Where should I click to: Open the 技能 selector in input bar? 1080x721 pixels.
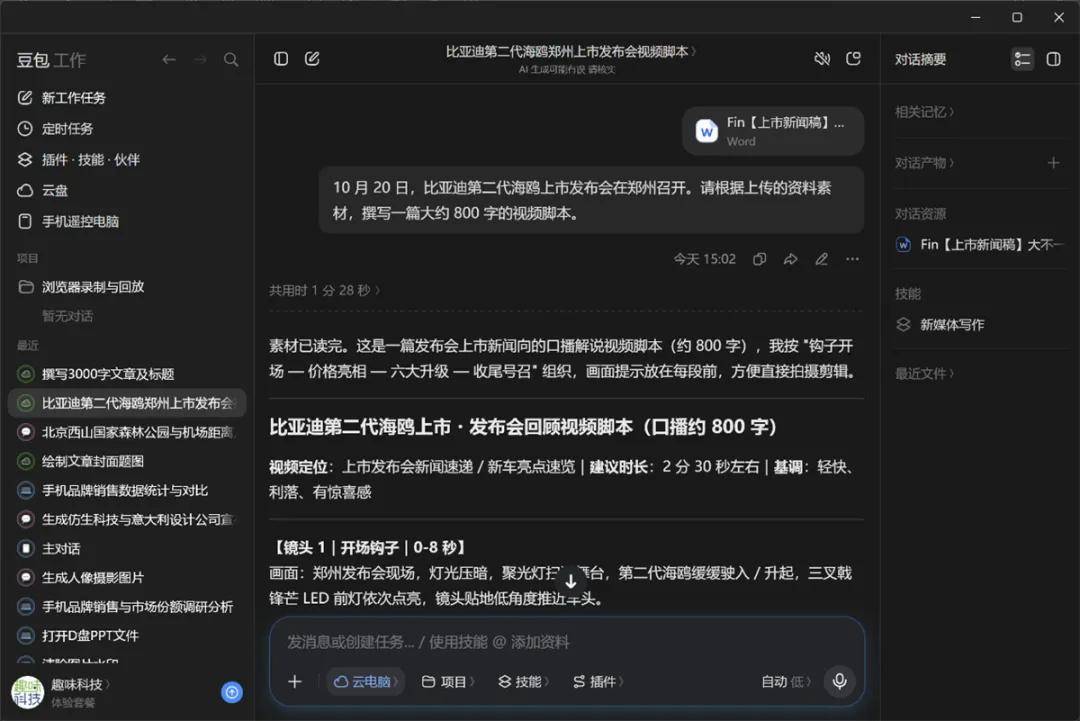(523, 682)
